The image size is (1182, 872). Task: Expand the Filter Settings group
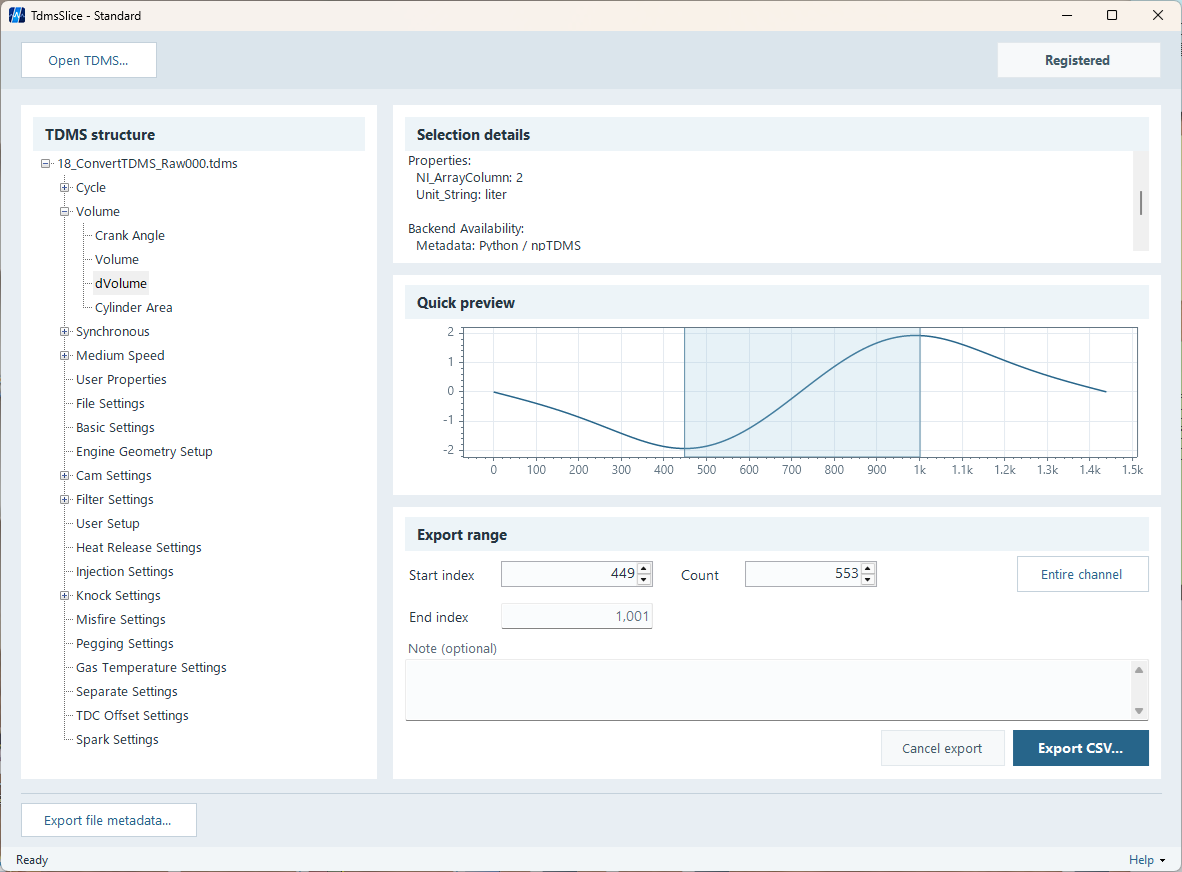(65, 500)
